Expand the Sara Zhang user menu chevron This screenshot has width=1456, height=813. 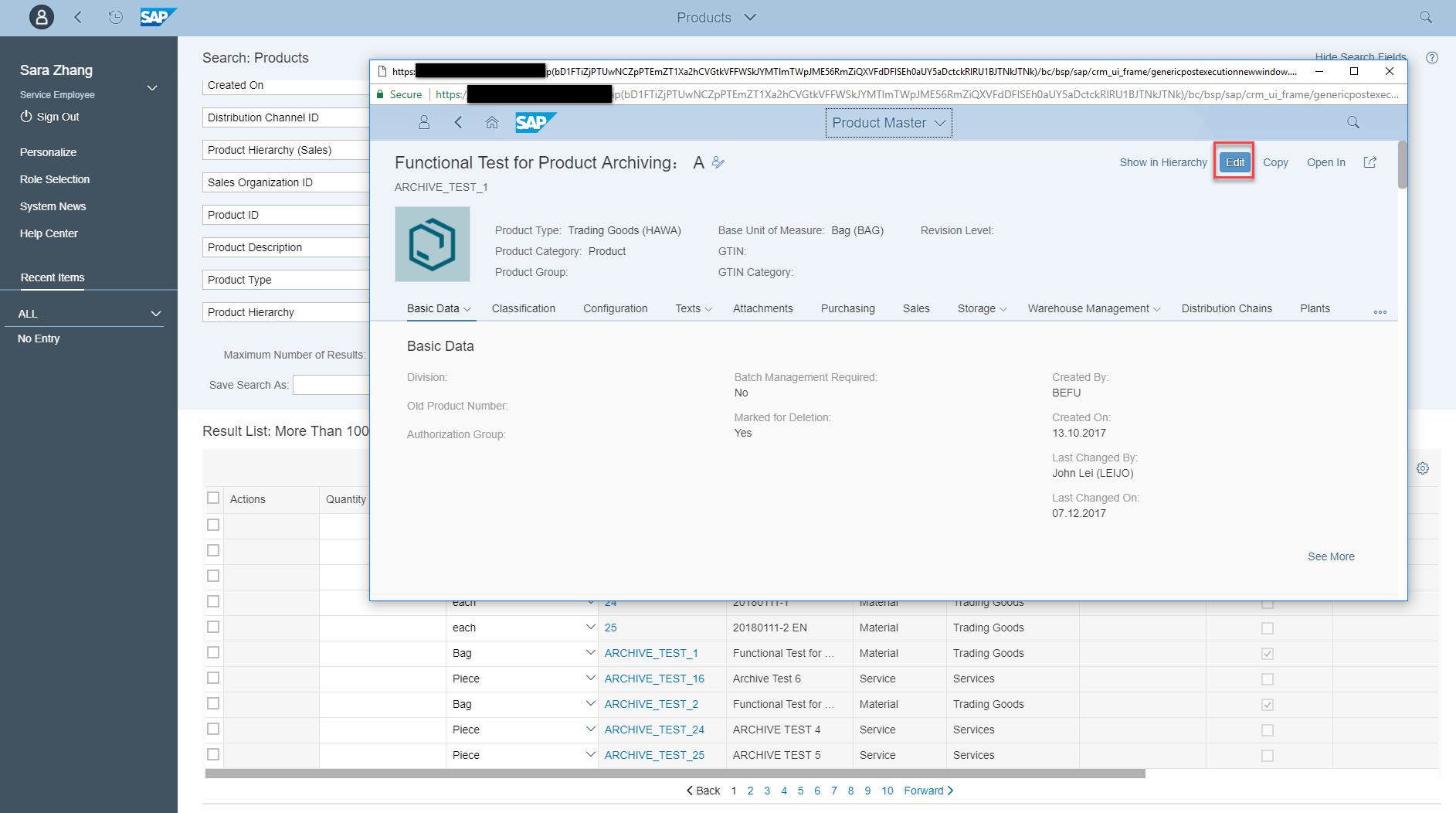[x=152, y=88]
